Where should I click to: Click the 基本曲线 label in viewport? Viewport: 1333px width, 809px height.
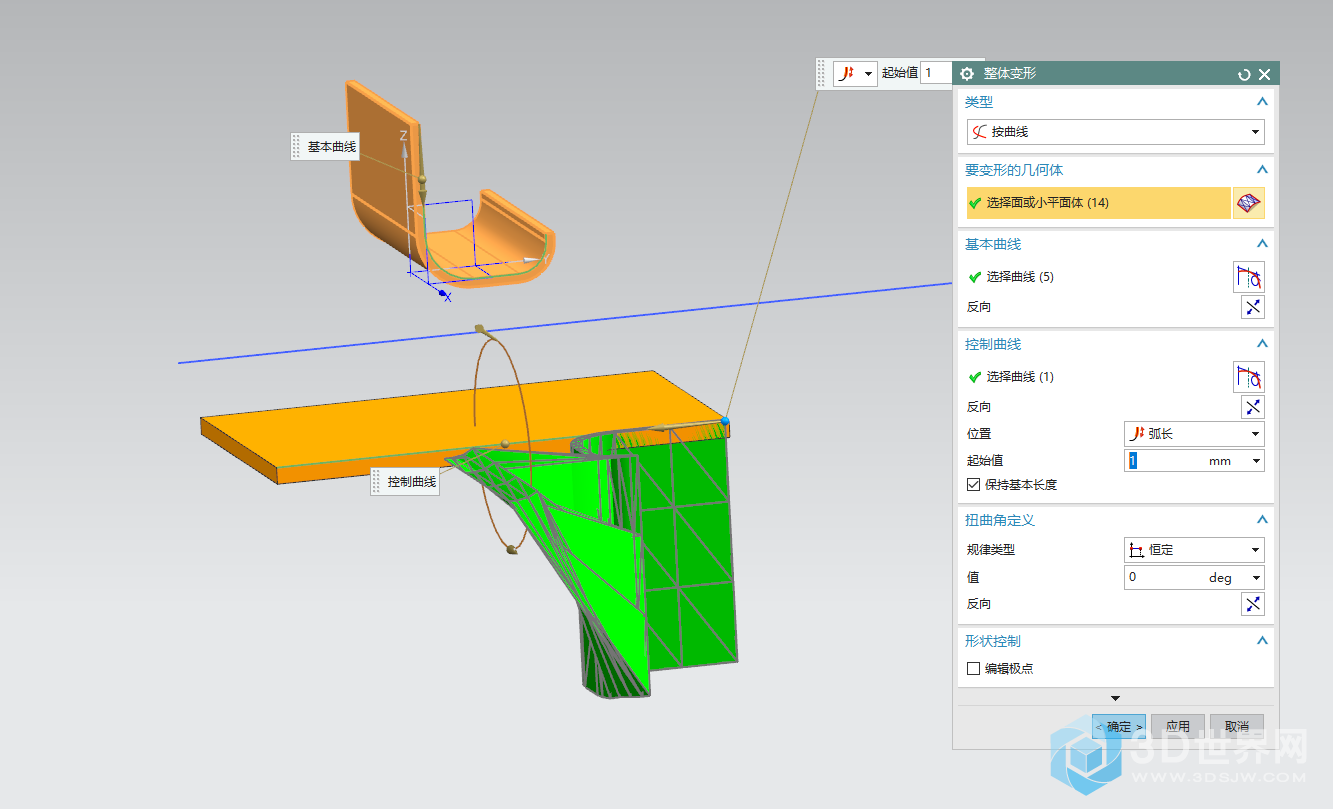(x=332, y=146)
